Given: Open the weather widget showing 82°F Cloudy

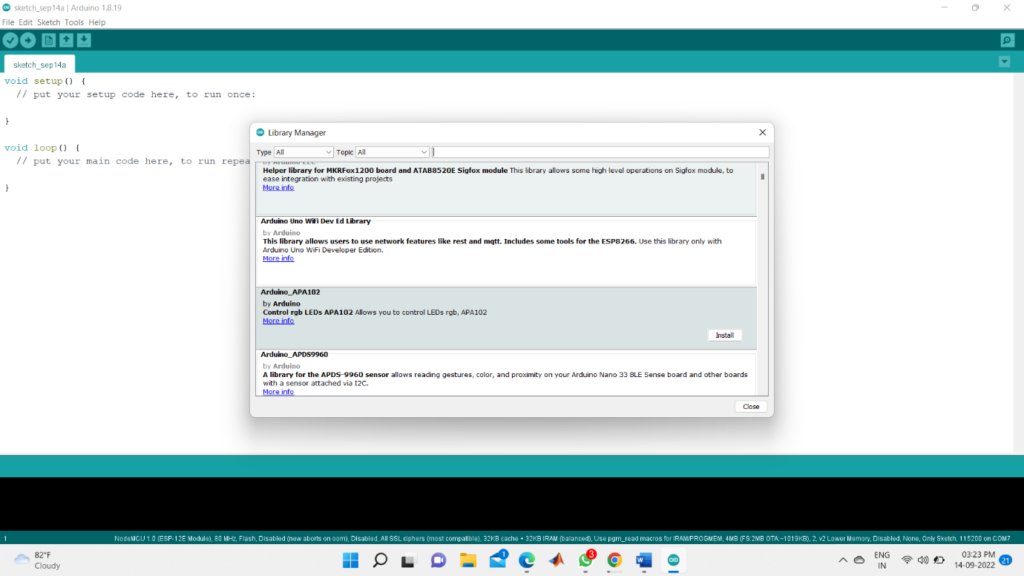Looking at the screenshot, I should click(x=38, y=560).
